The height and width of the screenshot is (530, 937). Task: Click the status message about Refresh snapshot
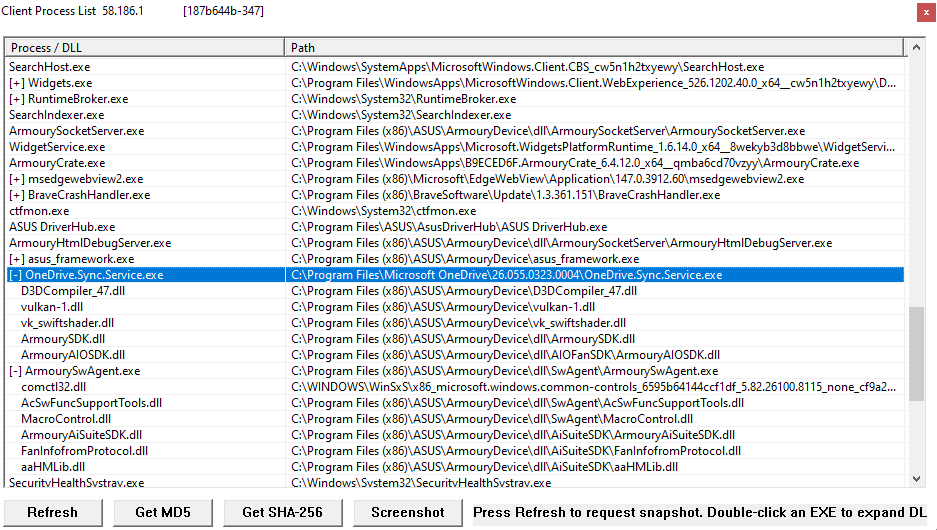click(700, 513)
